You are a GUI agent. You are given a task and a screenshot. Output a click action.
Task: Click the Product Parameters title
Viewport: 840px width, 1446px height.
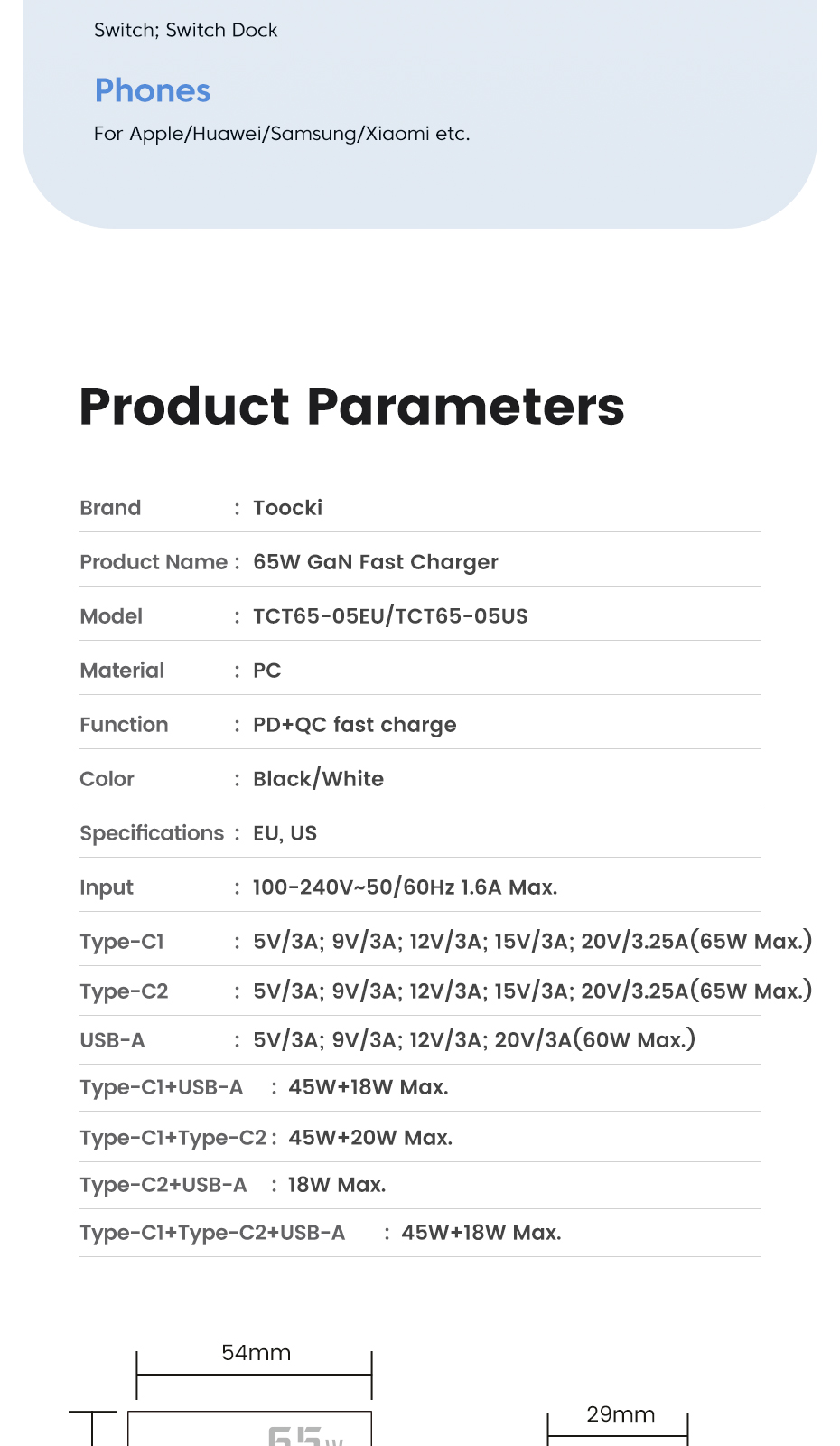(x=351, y=406)
